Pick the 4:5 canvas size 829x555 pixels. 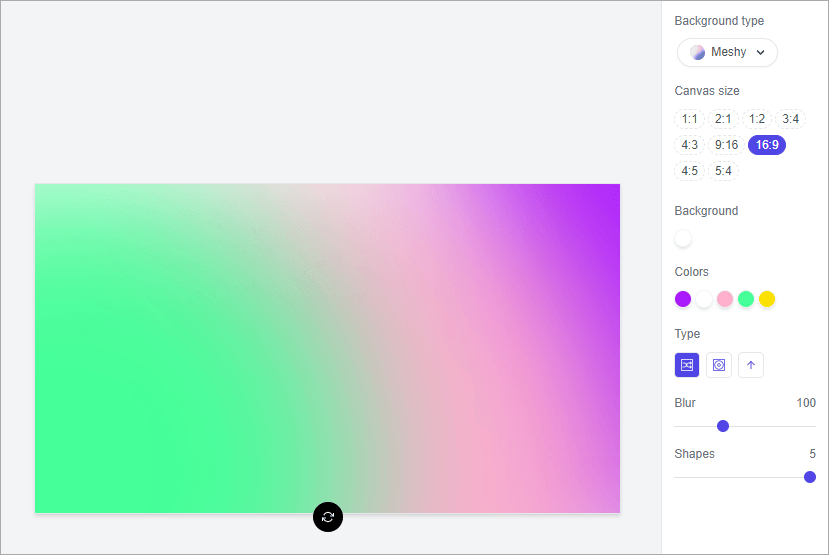click(x=690, y=171)
